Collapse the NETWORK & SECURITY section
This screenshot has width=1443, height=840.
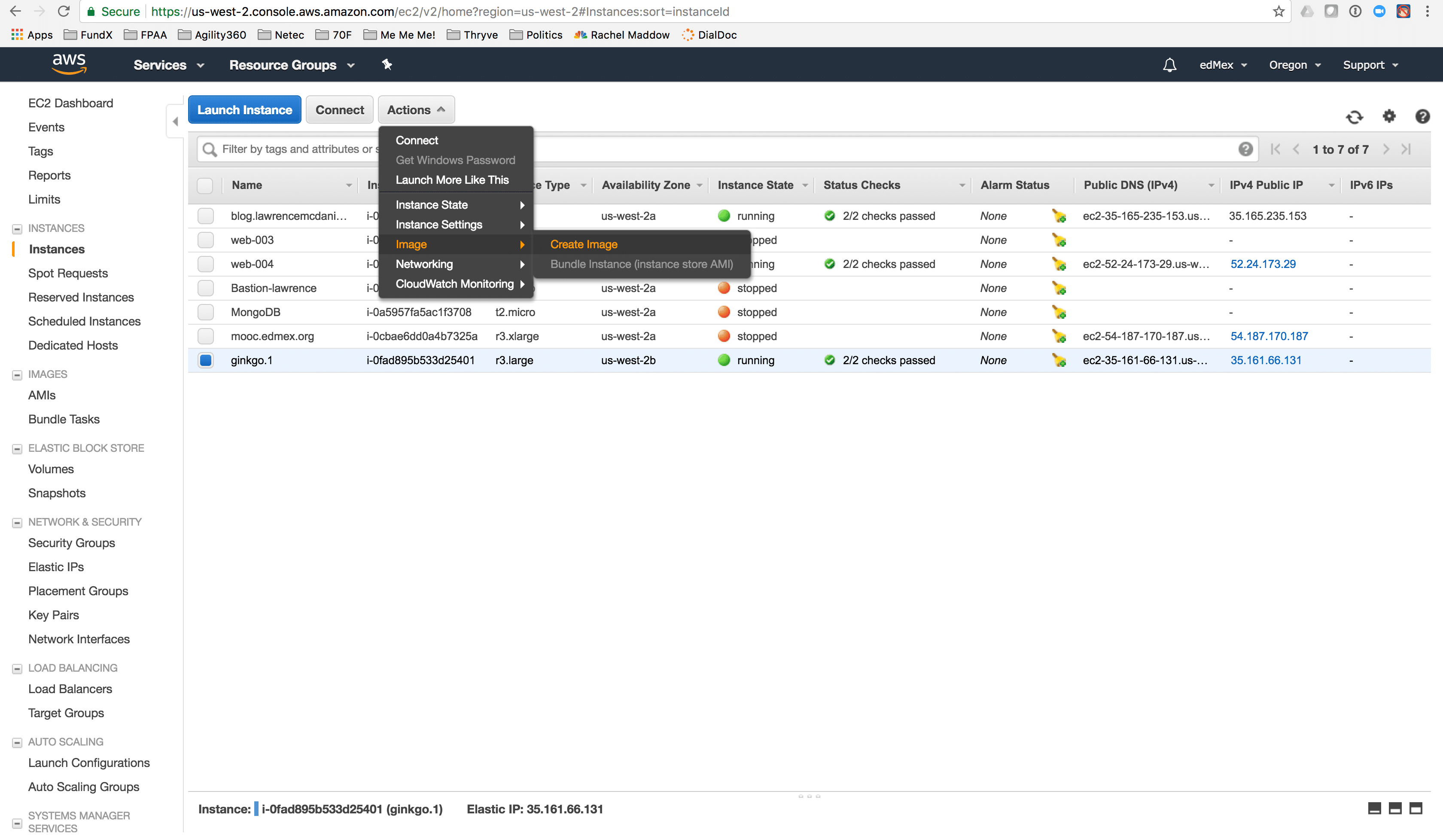(x=17, y=523)
